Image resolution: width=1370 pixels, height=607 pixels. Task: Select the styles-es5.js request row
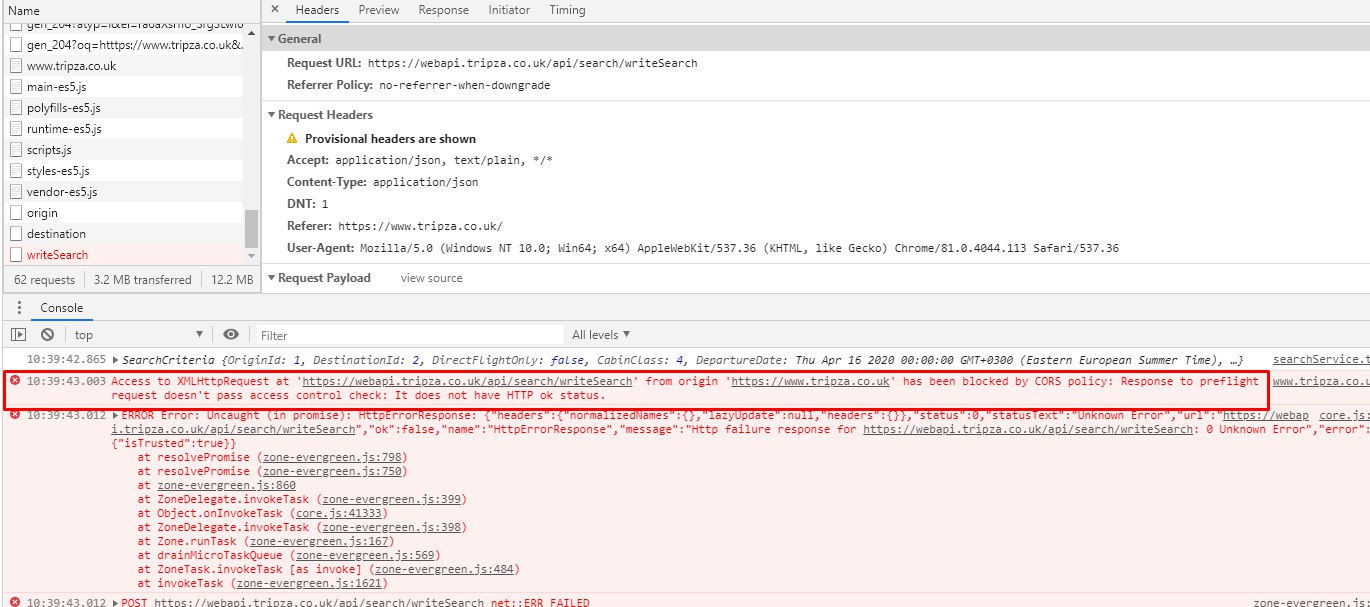click(122, 171)
